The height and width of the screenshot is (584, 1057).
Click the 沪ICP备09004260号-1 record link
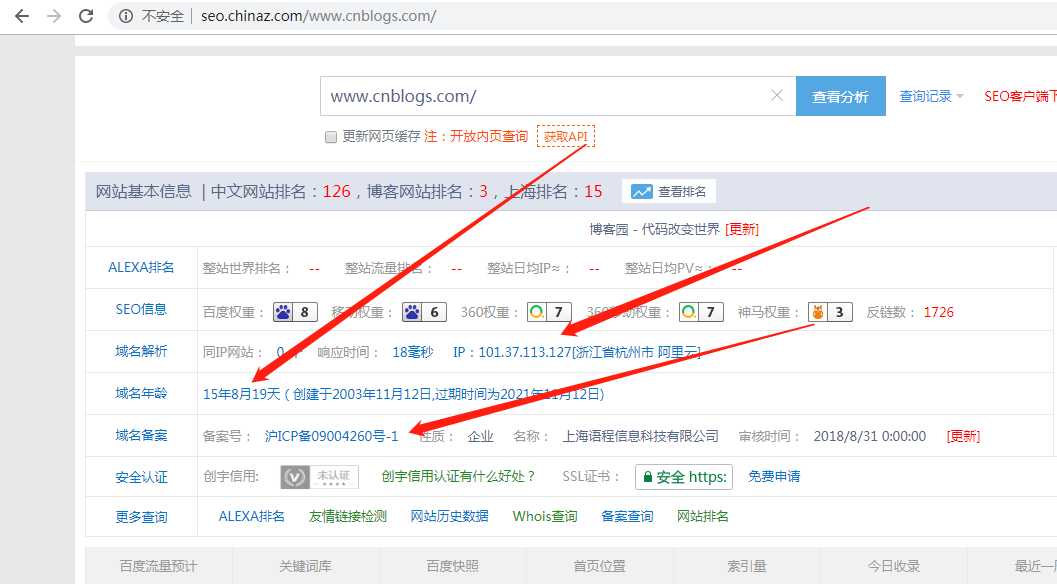[331, 436]
